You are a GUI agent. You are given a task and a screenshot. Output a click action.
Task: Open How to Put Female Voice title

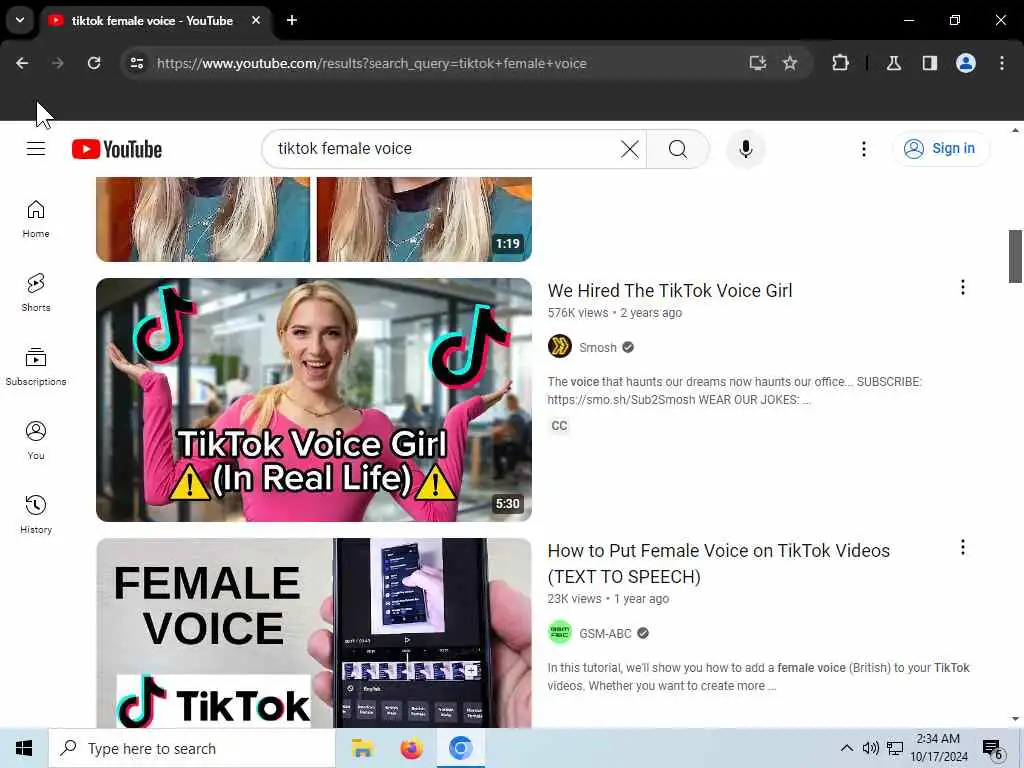click(x=718, y=564)
